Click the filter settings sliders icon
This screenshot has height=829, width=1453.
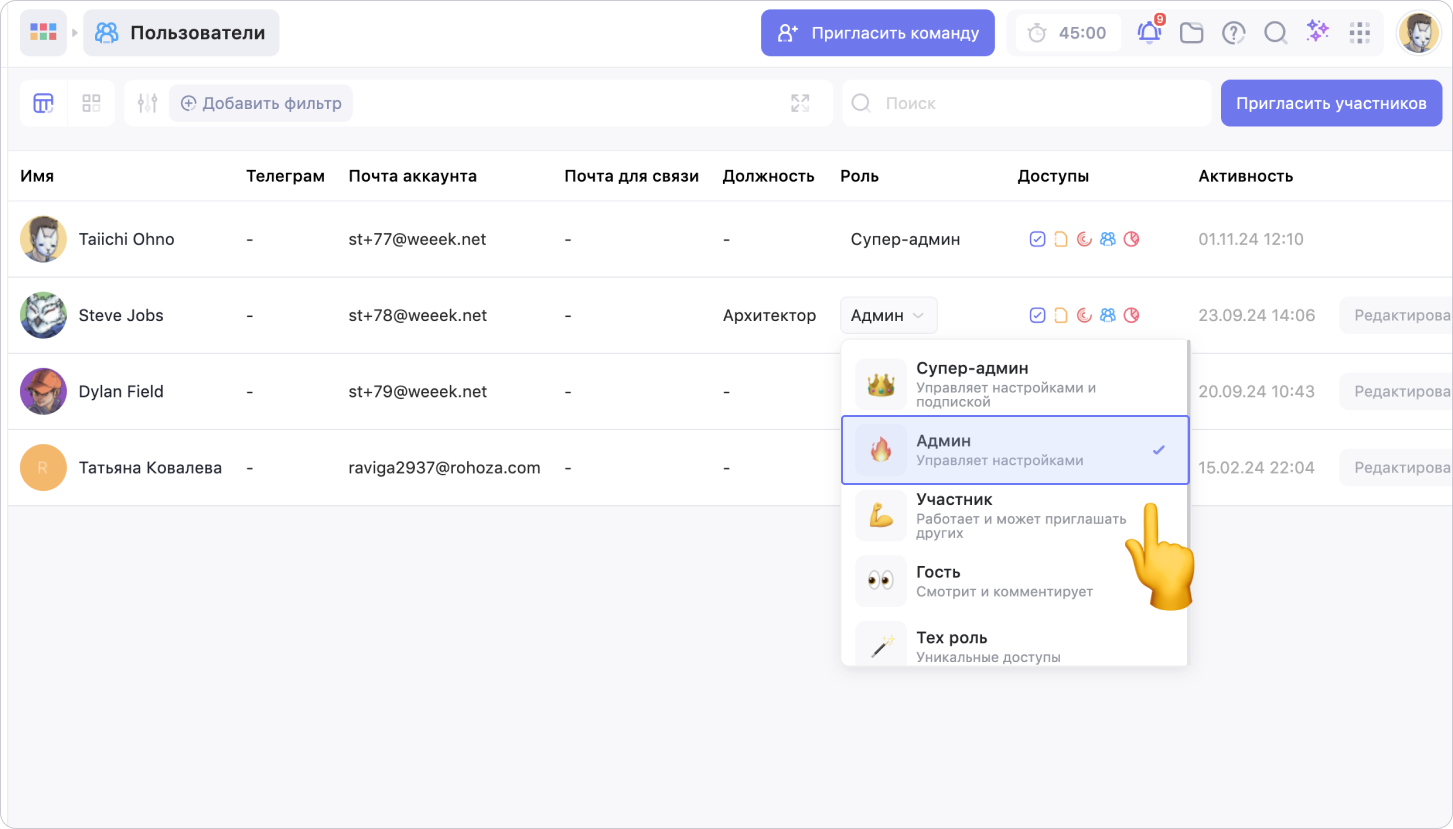pos(148,103)
